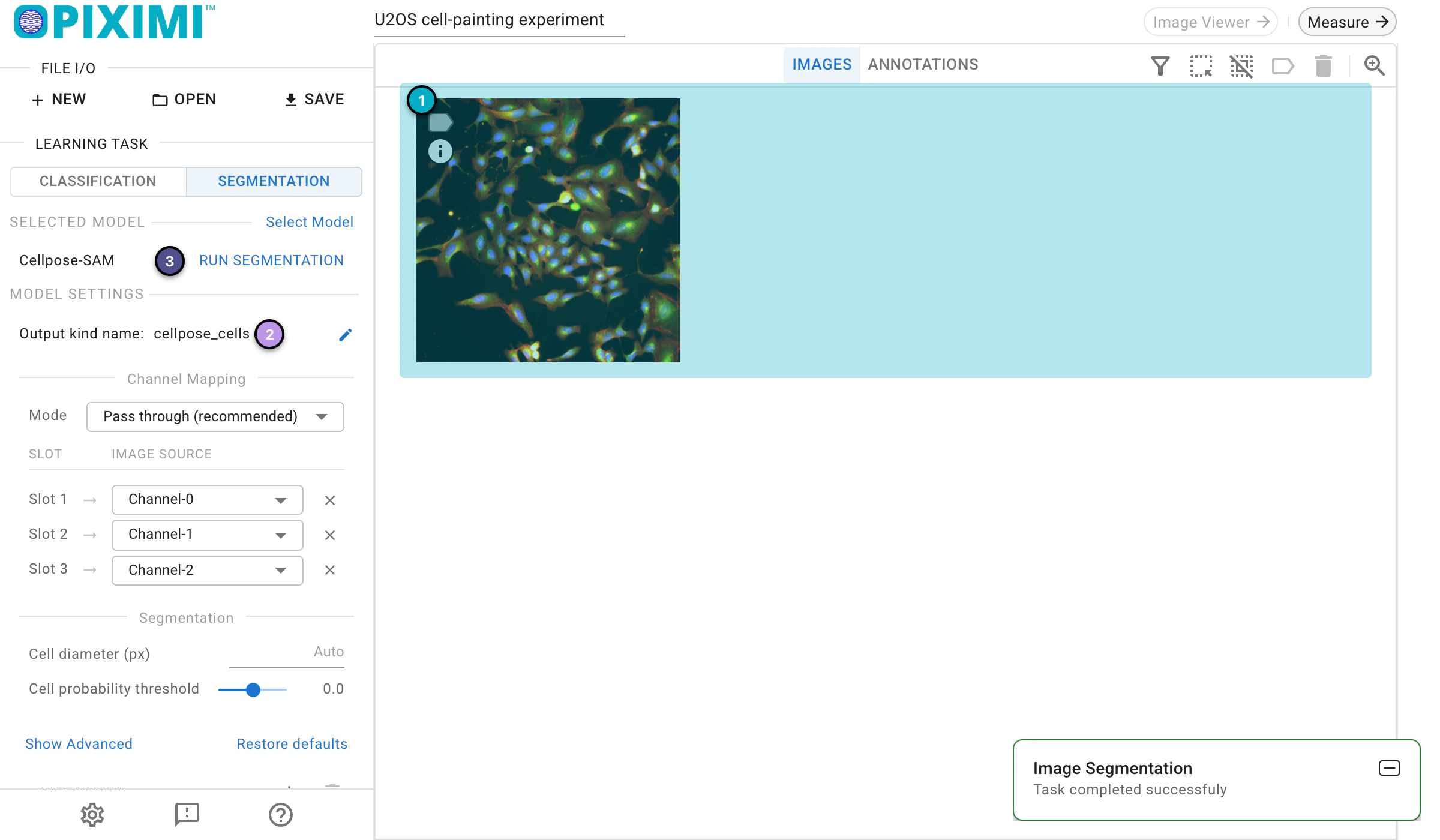Click New in File I/O
Image resolution: width=1440 pixels, height=840 pixels.
point(59,99)
